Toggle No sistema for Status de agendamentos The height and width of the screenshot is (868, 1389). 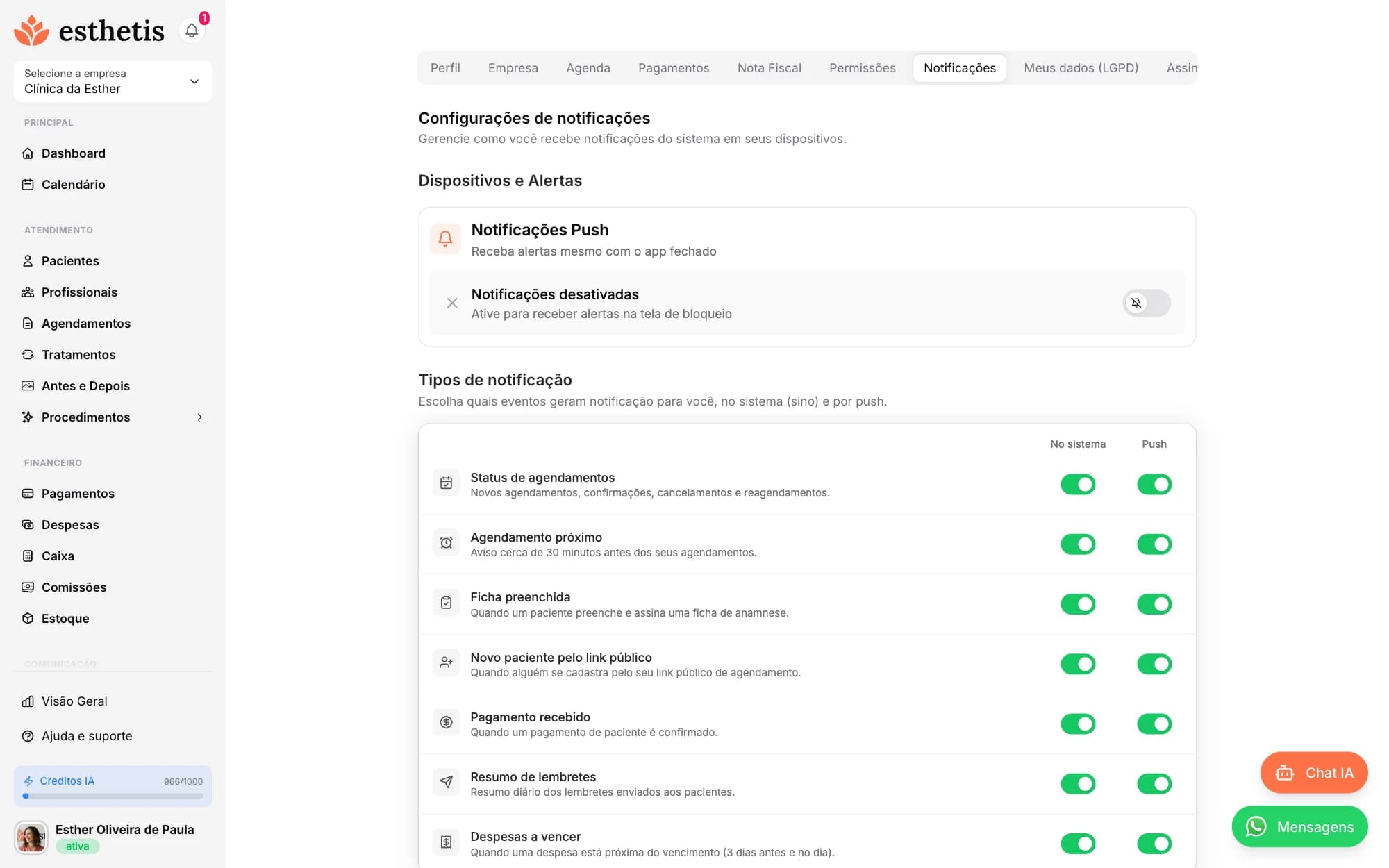click(x=1078, y=485)
